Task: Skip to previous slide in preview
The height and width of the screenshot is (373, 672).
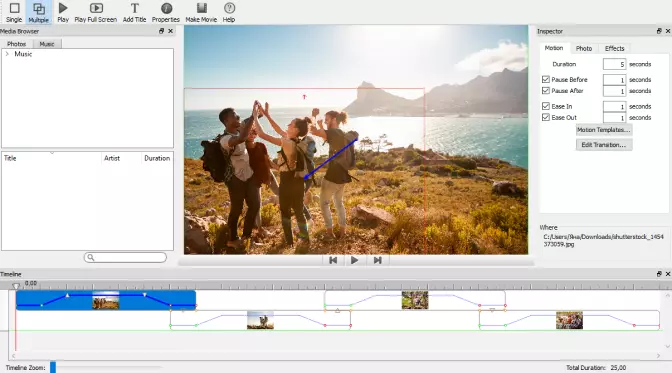Action: (x=333, y=260)
